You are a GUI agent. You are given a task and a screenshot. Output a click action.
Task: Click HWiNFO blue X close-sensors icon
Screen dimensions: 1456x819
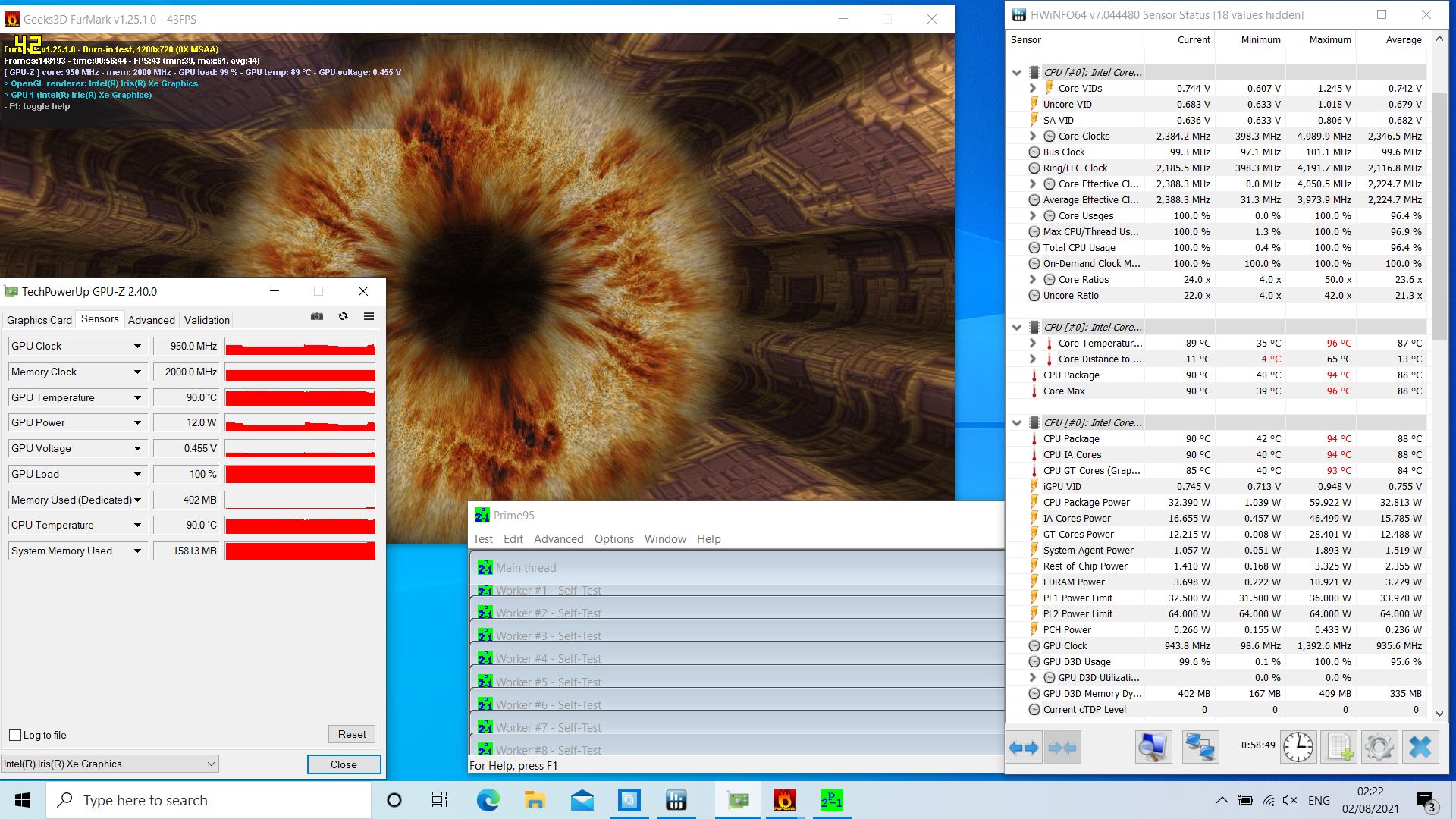point(1420,748)
